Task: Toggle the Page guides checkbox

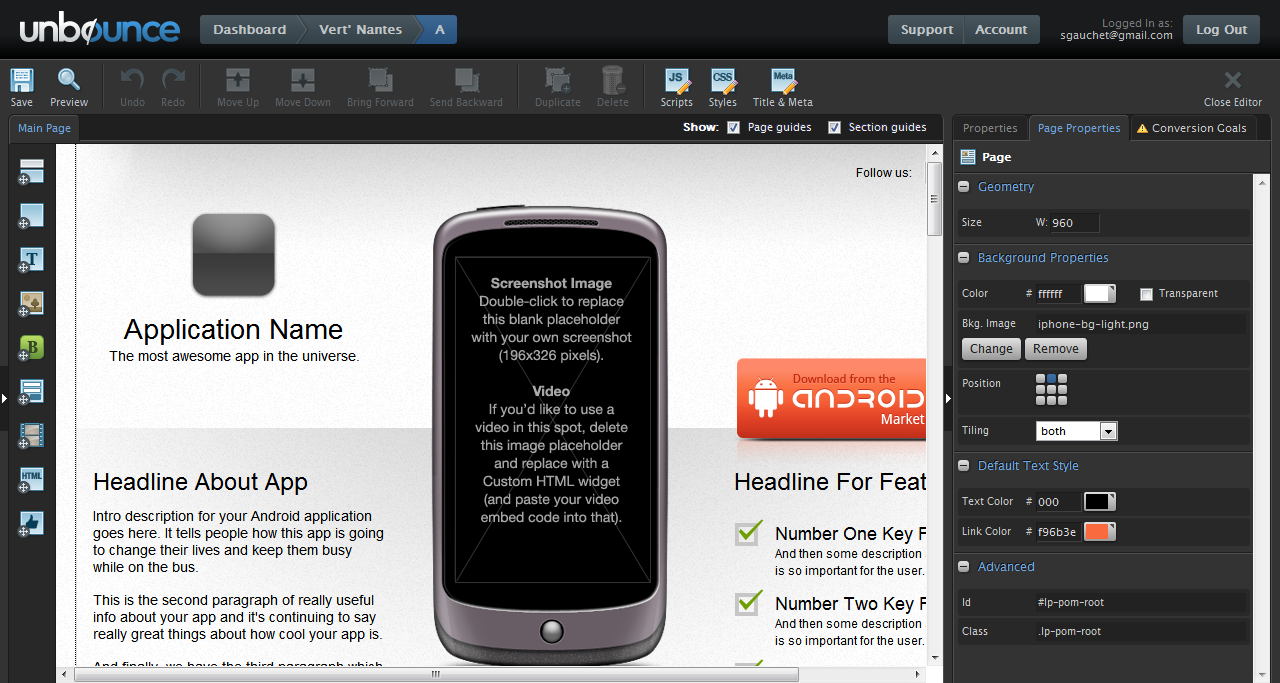Action: [734, 128]
